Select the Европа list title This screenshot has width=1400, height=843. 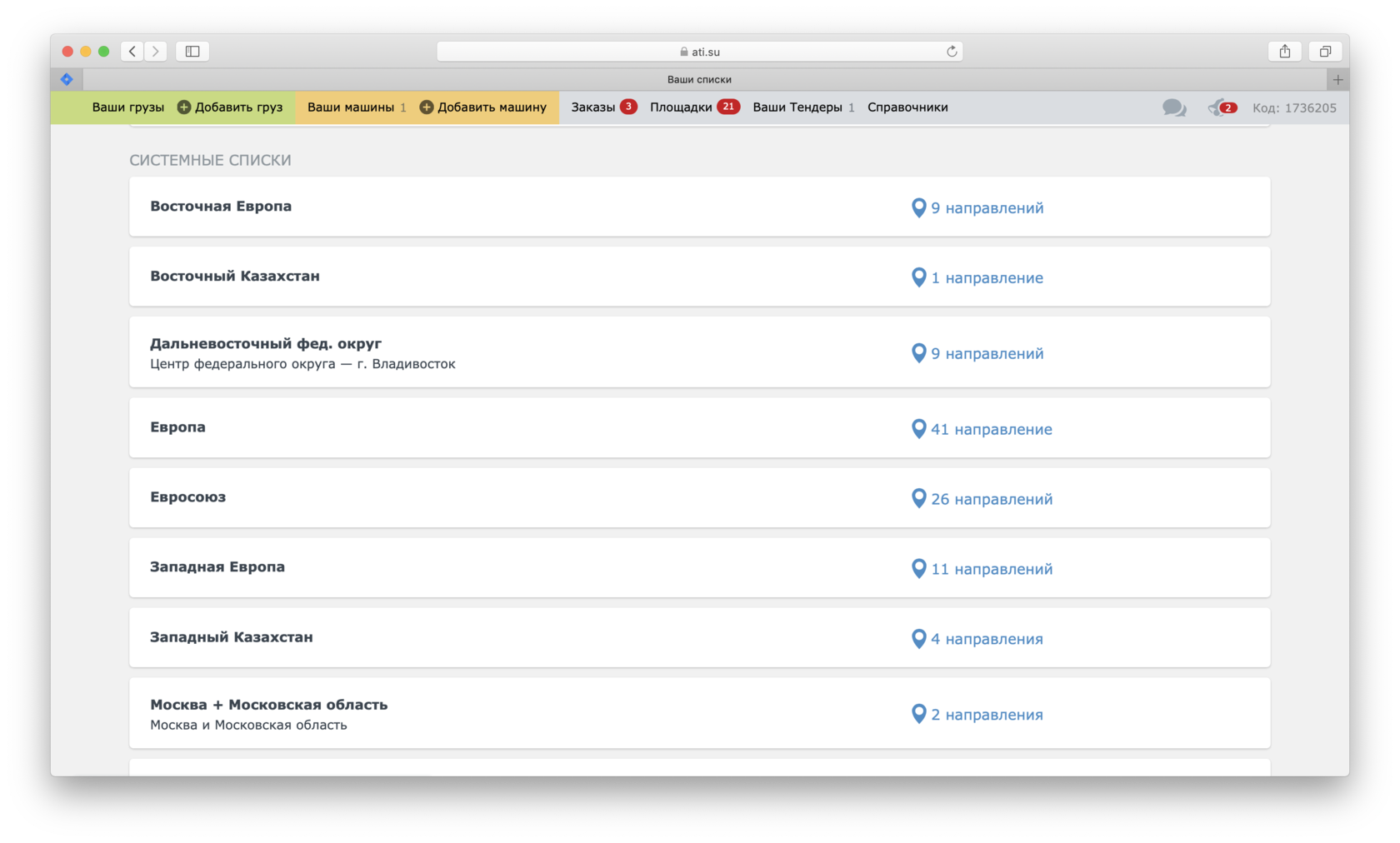pos(177,427)
